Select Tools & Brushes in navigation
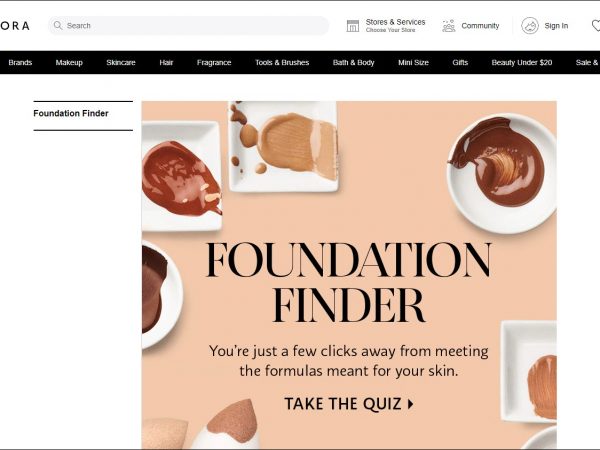The height and width of the screenshot is (450, 600). click(x=282, y=62)
